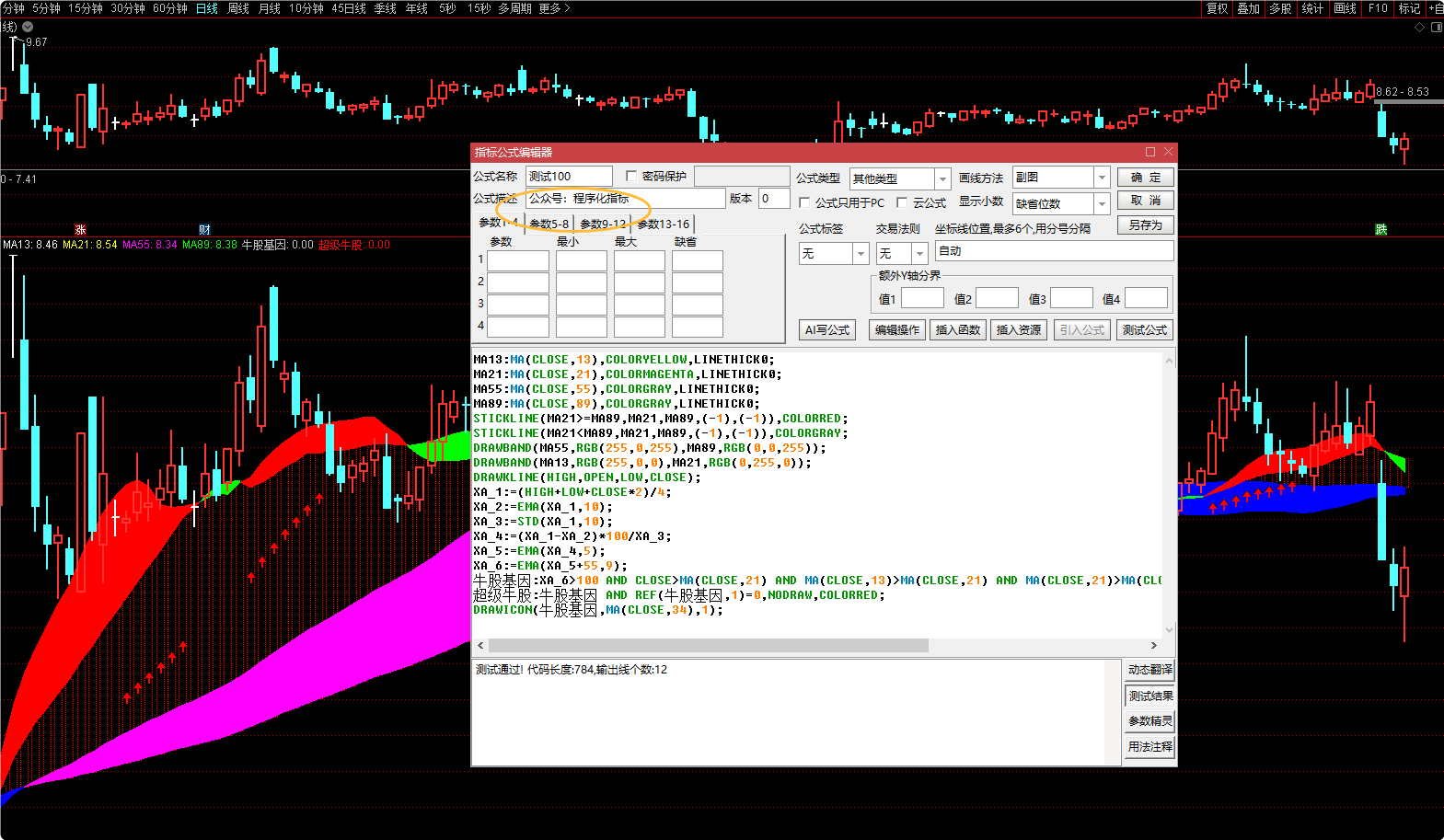Viewport: 1444px width, 840px height.
Task: Click the 公式名称 input field
Action: click(x=569, y=176)
